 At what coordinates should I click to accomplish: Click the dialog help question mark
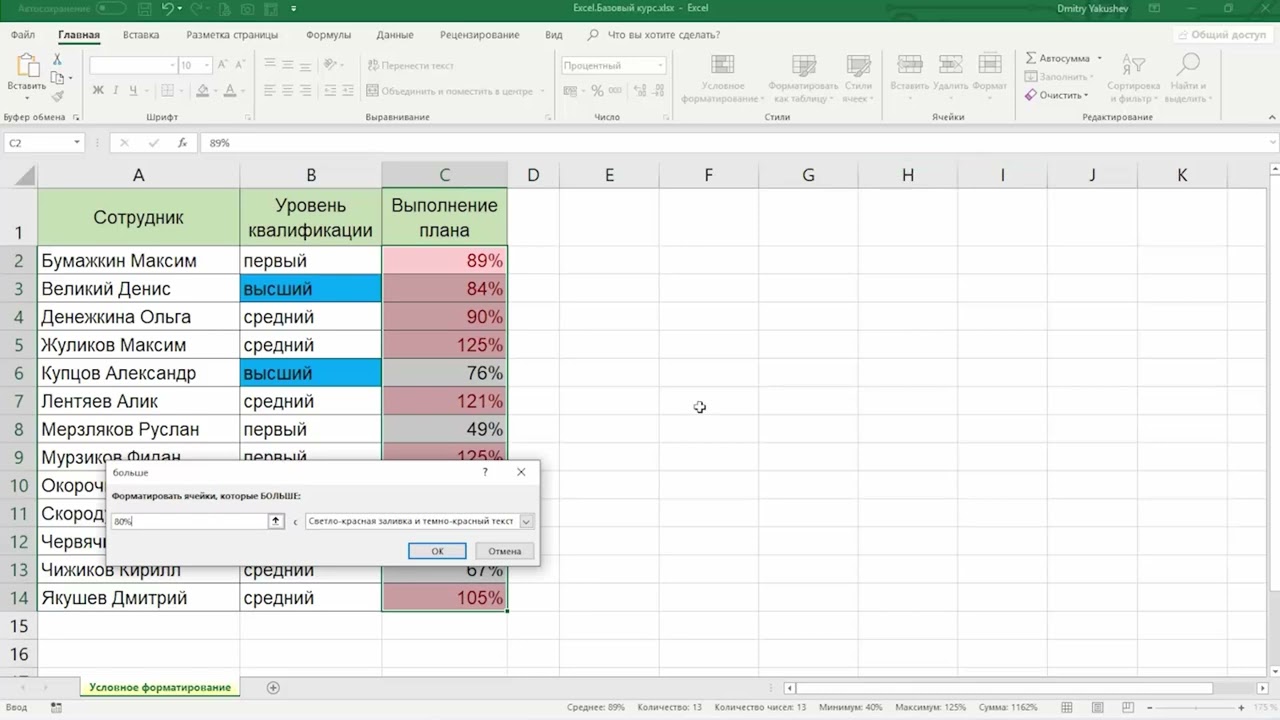(x=485, y=472)
